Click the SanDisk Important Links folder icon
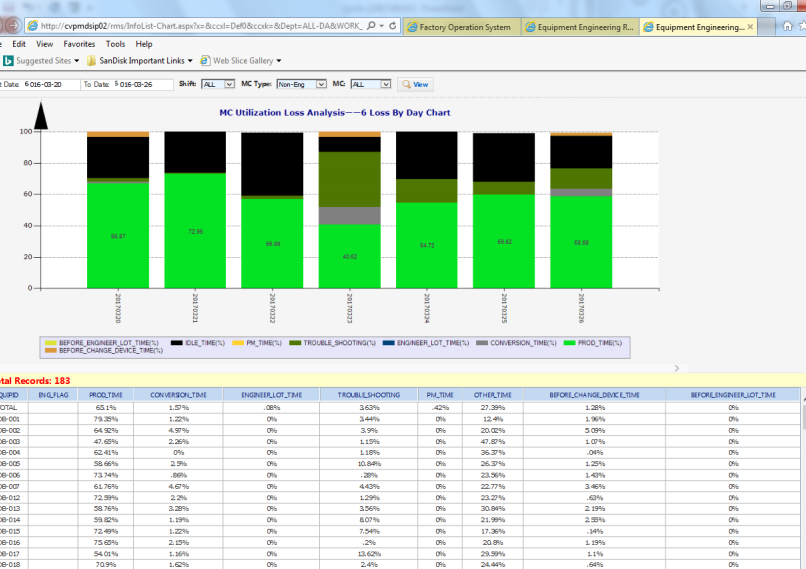Image resolution: width=806 pixels, height=569 pixels. [x=91, y=61]
